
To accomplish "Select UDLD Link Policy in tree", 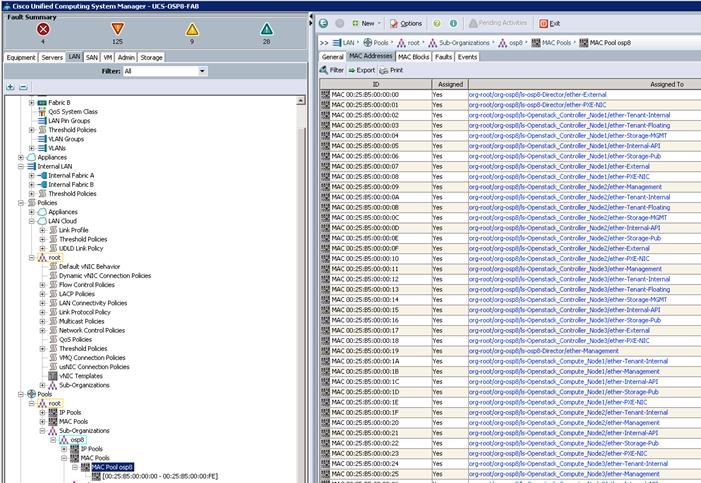I will tap(81, 248).
